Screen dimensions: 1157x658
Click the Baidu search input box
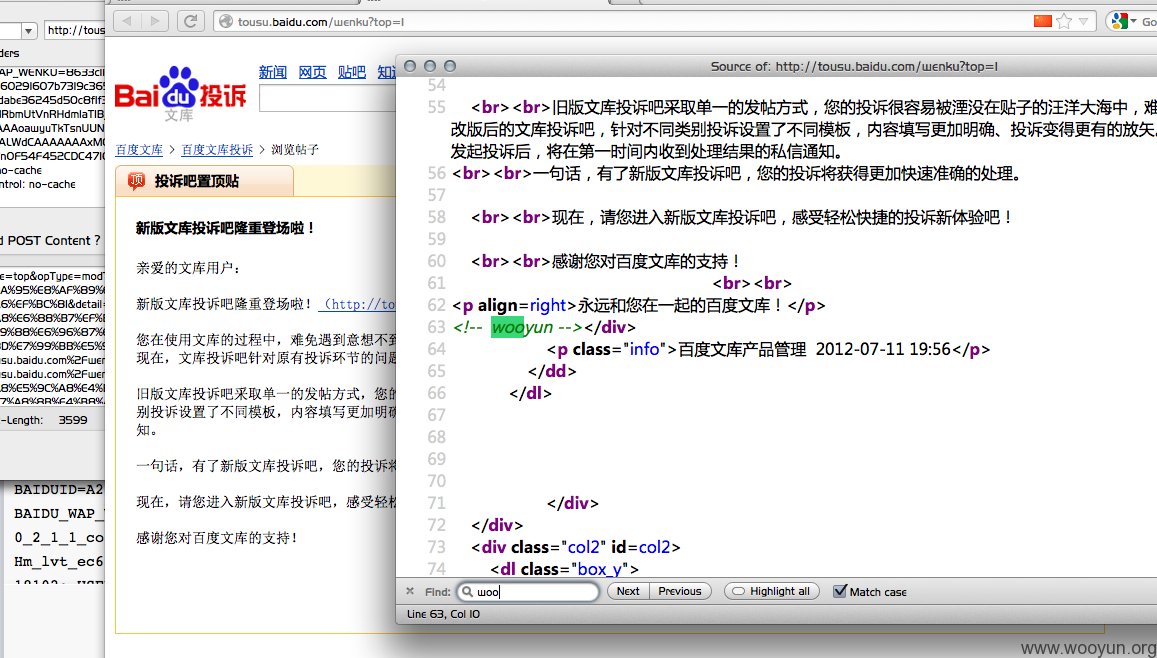pos(327,99)
